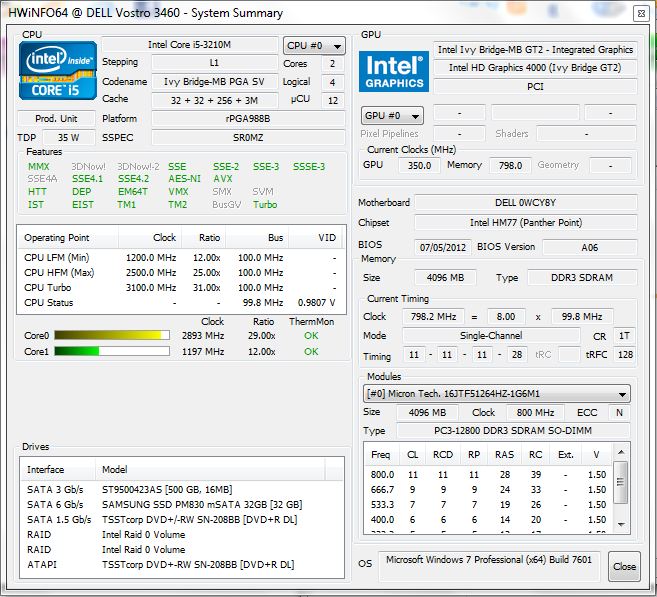Click the CPU Turbo row
This screenshot has width=657, height=597.
pos(181,288)
